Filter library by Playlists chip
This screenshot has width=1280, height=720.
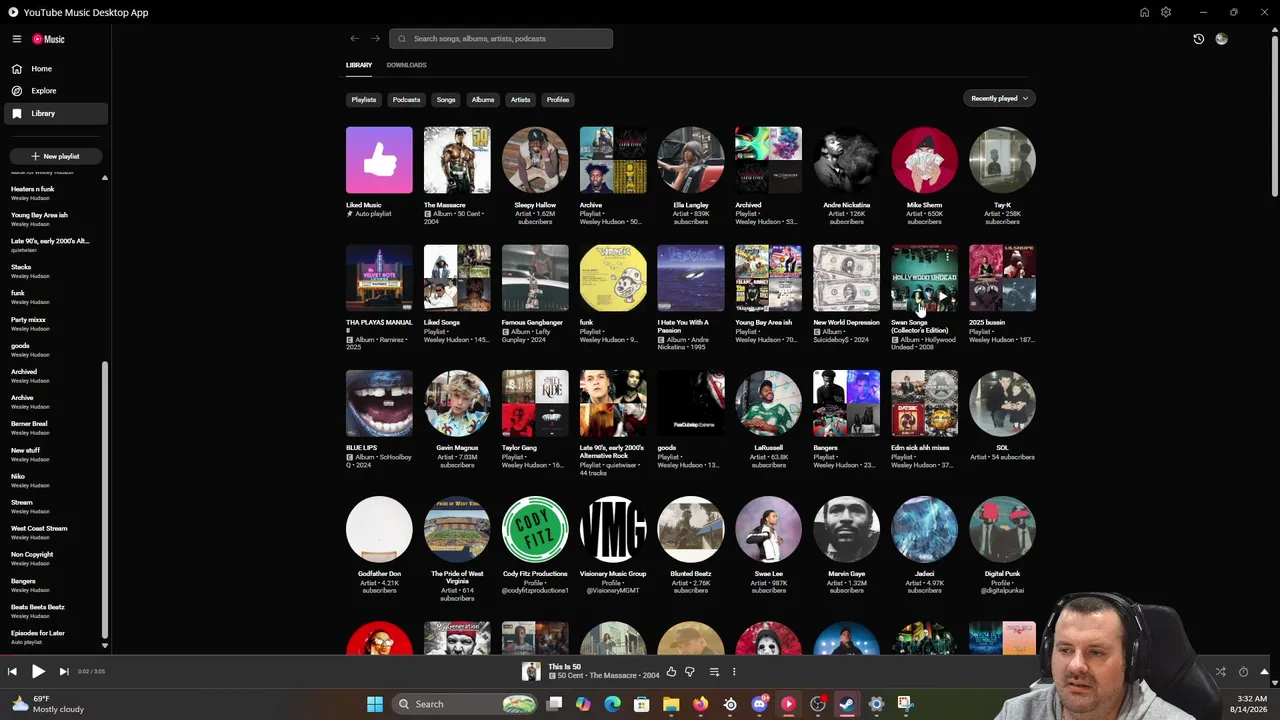coord(363,100)
